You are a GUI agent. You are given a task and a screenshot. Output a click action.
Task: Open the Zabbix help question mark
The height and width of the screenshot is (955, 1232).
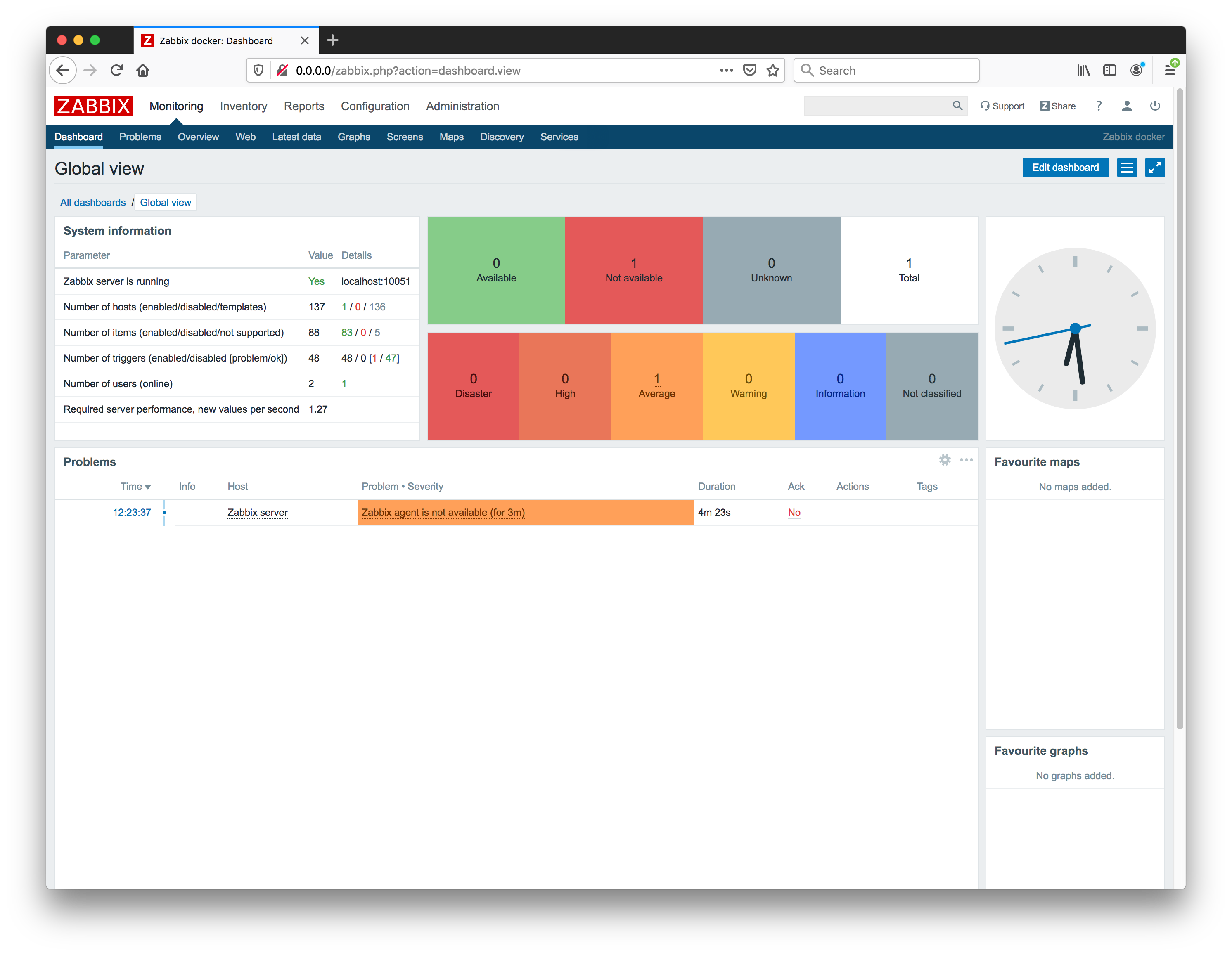1099,106
